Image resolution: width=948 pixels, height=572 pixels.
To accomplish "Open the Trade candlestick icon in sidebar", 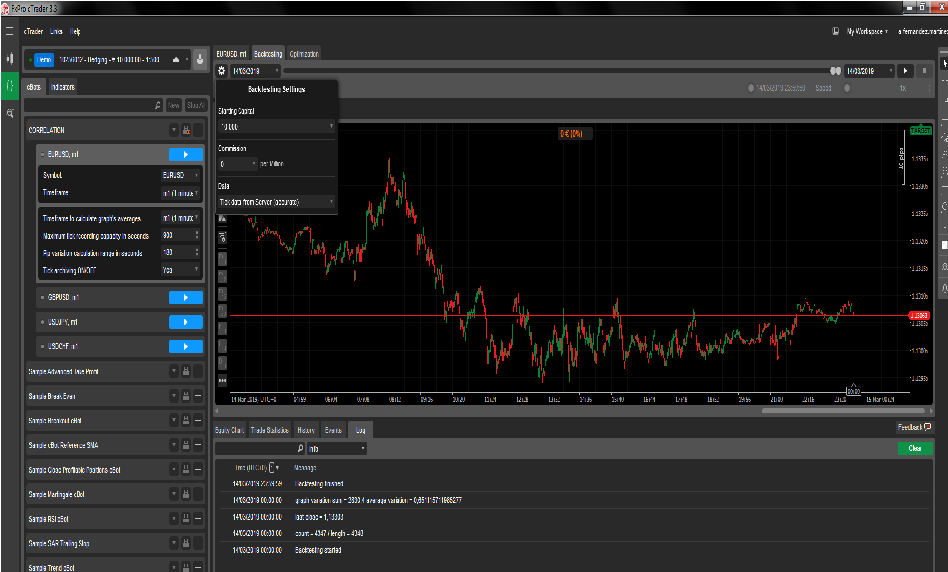I will (10, 59).
